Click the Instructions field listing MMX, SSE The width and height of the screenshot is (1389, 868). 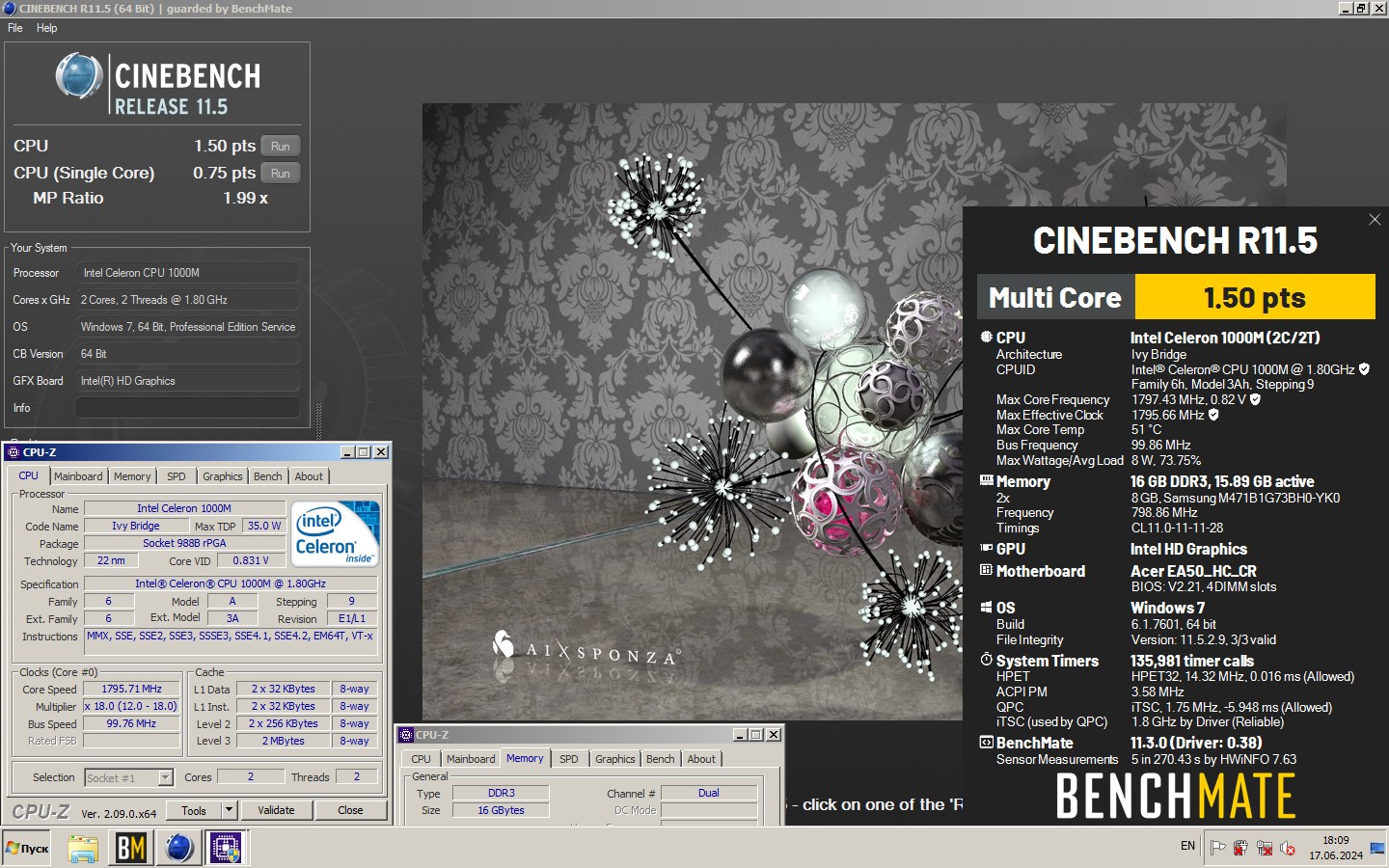(231, 641)
